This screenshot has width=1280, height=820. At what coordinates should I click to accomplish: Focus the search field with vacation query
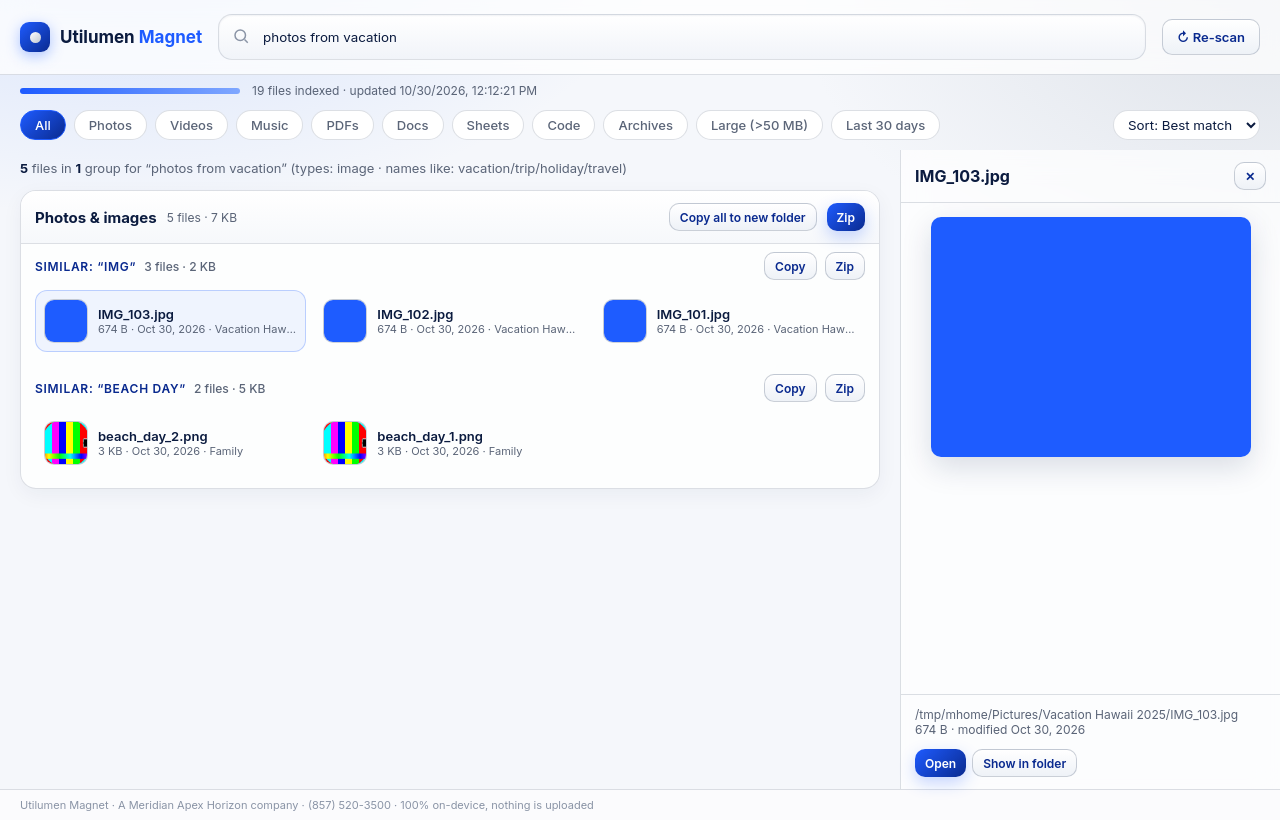coord(682,37)
